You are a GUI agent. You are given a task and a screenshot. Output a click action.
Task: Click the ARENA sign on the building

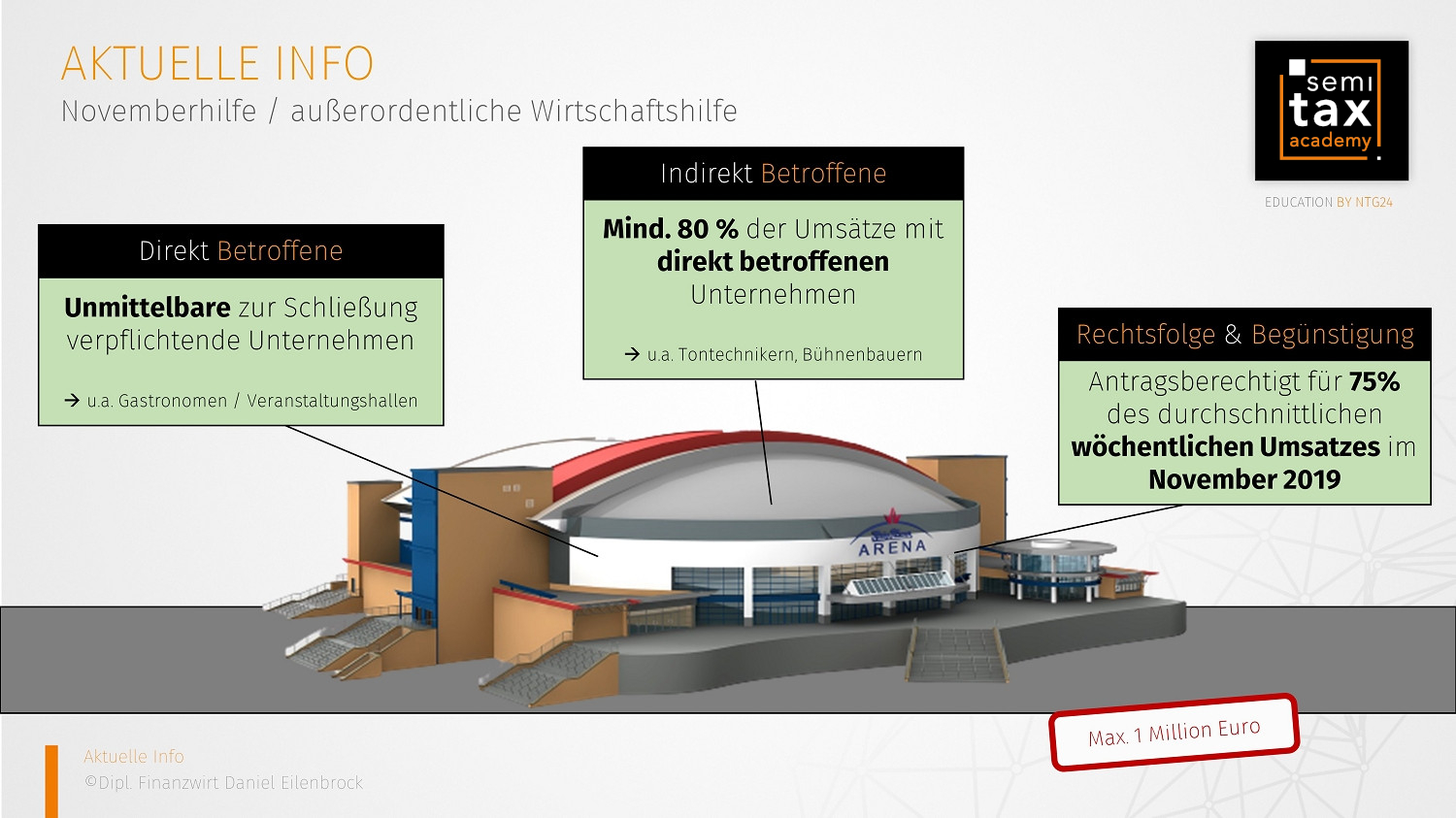point(891,546)
